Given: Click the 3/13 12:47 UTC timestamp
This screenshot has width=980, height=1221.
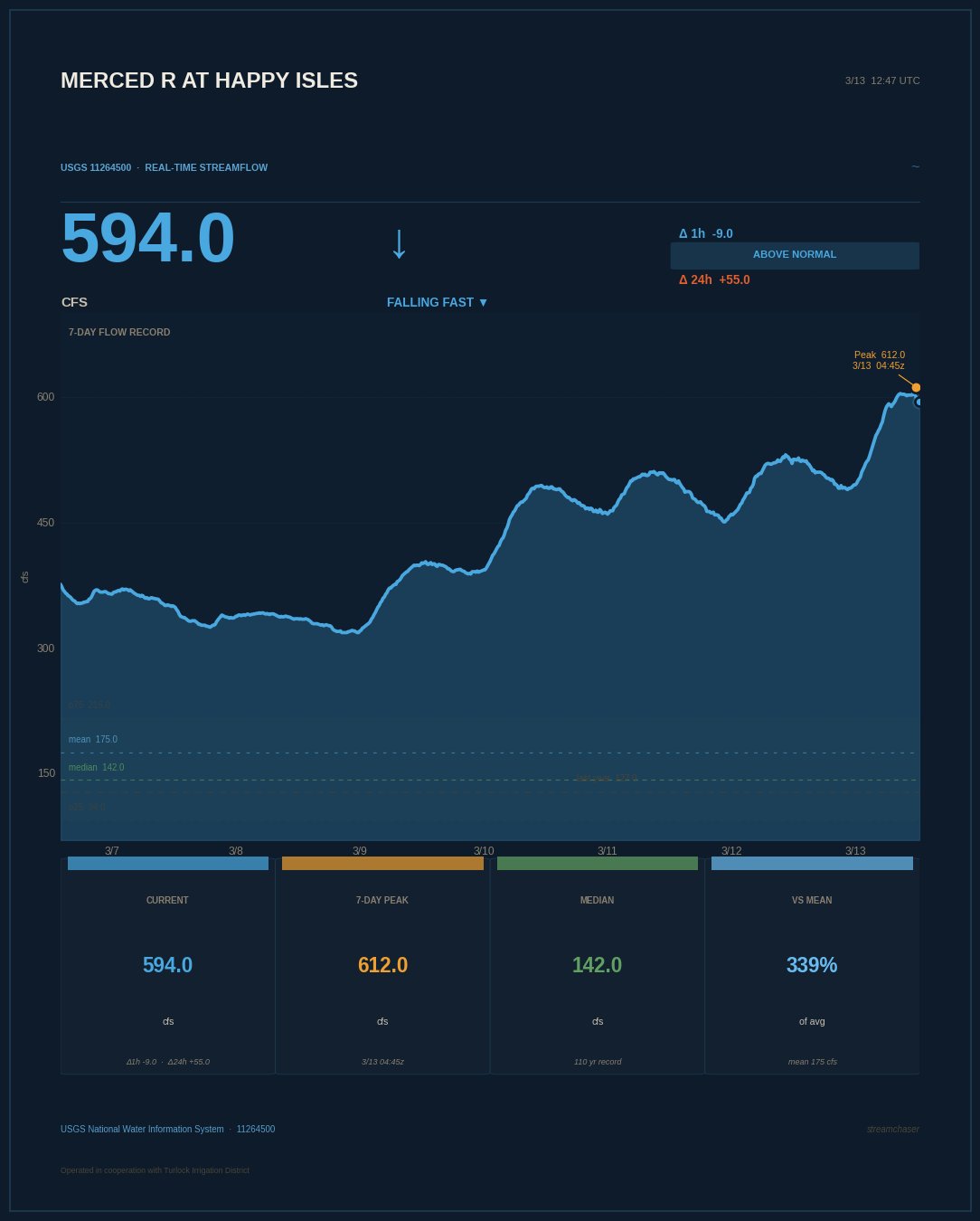Looking at the screenshot, I should tap(882, 80).
